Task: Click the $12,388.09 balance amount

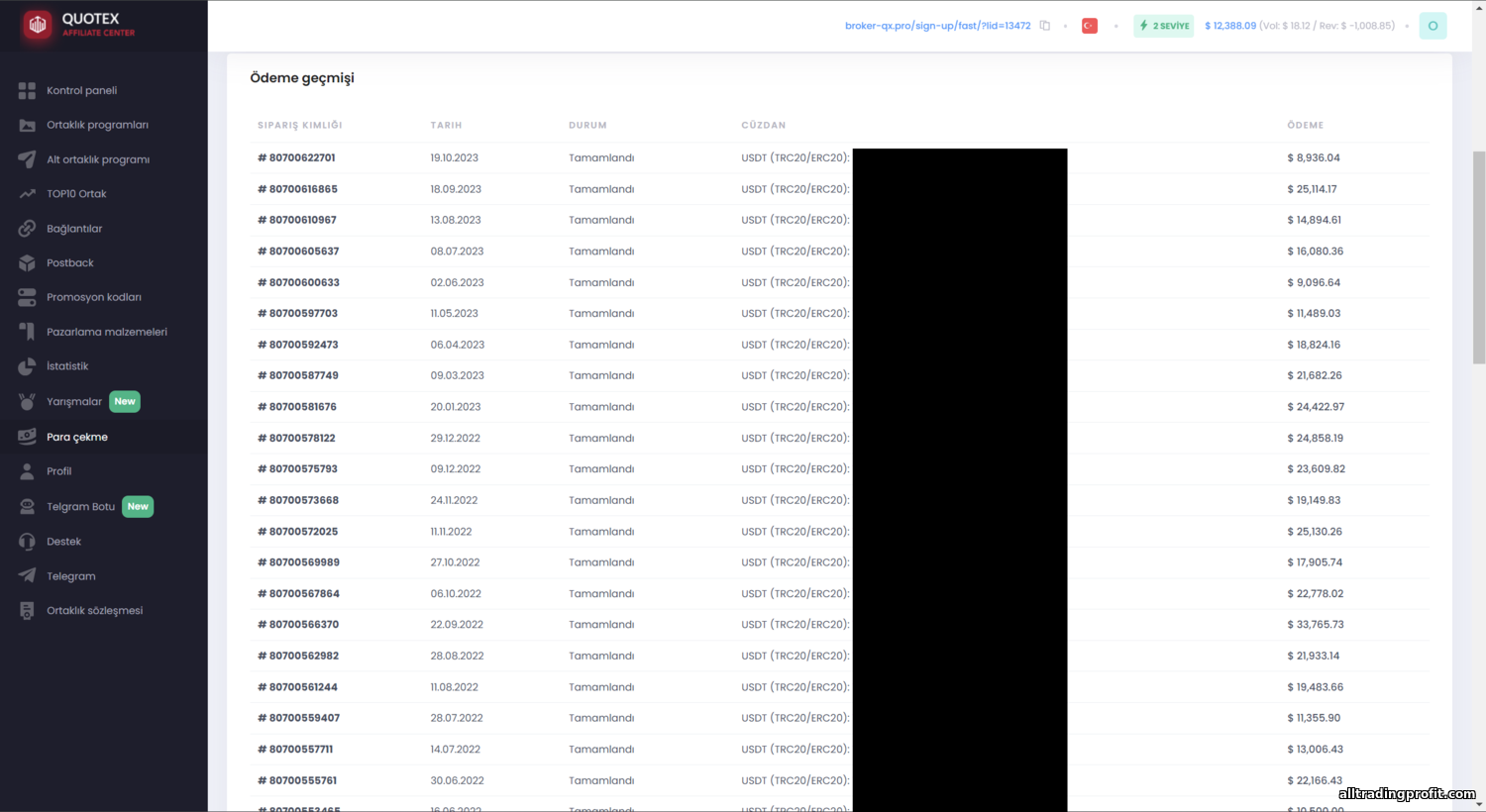Action: (1230, 26)
